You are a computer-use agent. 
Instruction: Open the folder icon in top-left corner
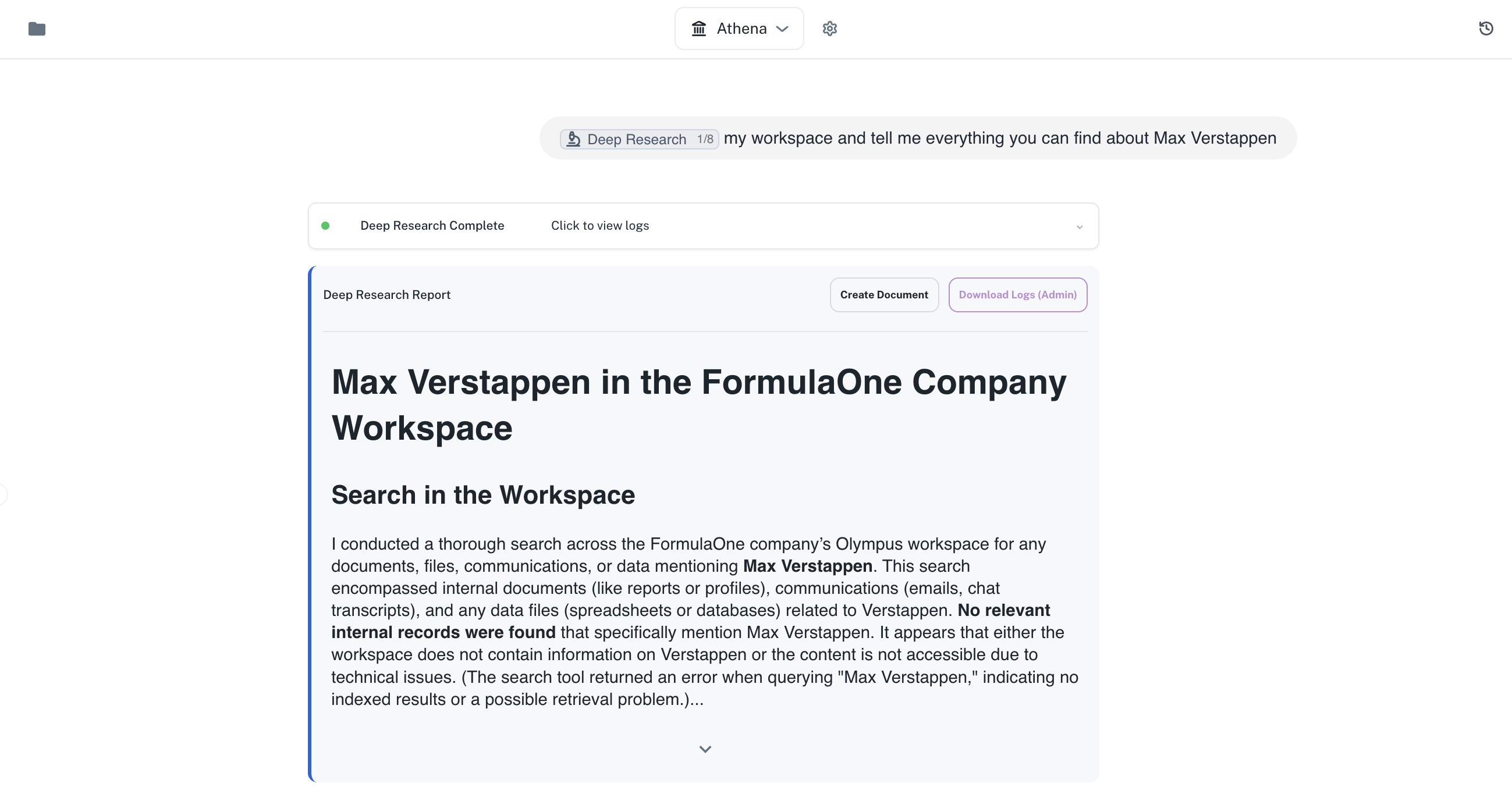(37, 28)
